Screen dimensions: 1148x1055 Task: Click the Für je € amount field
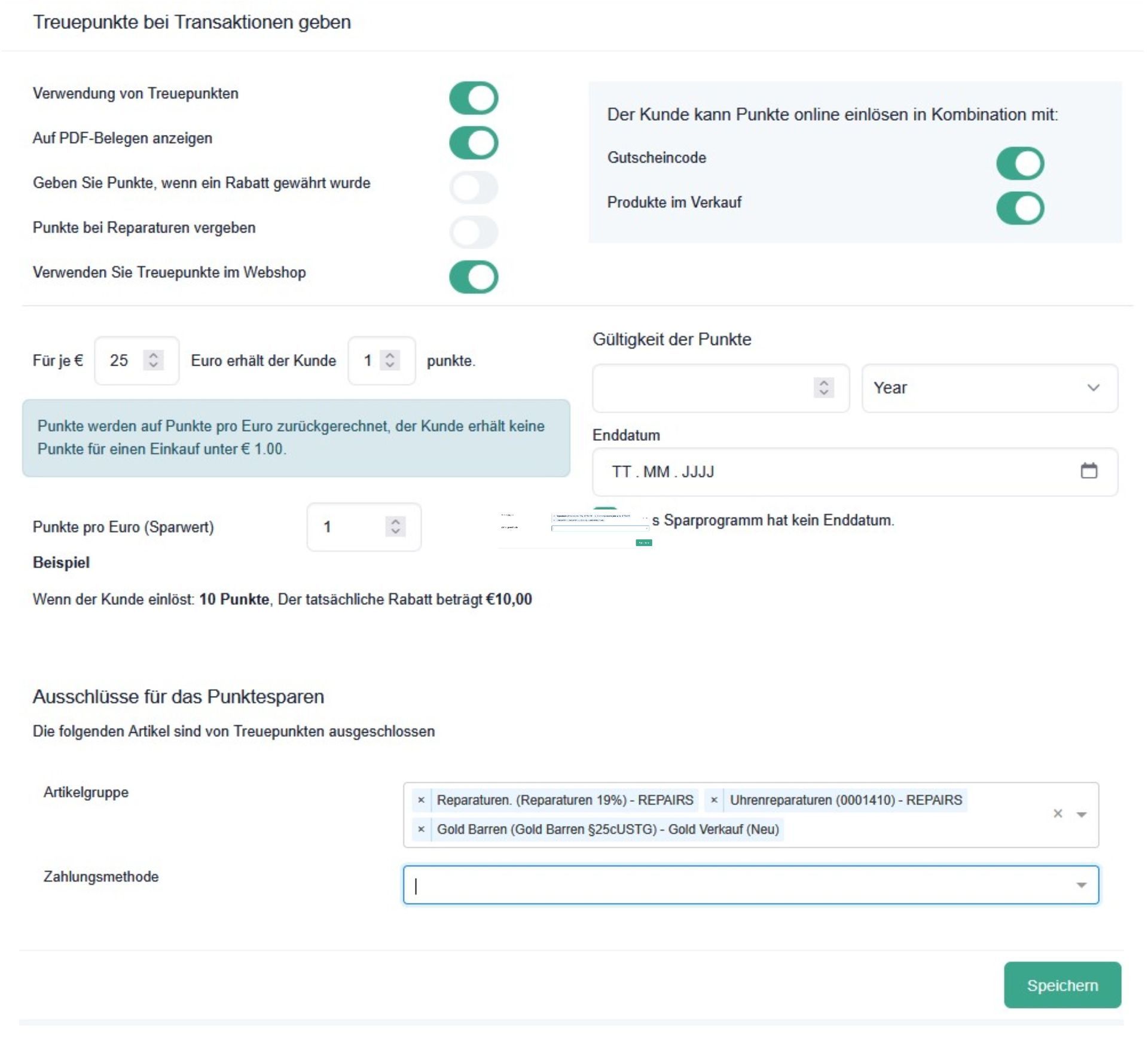(136, 361)
